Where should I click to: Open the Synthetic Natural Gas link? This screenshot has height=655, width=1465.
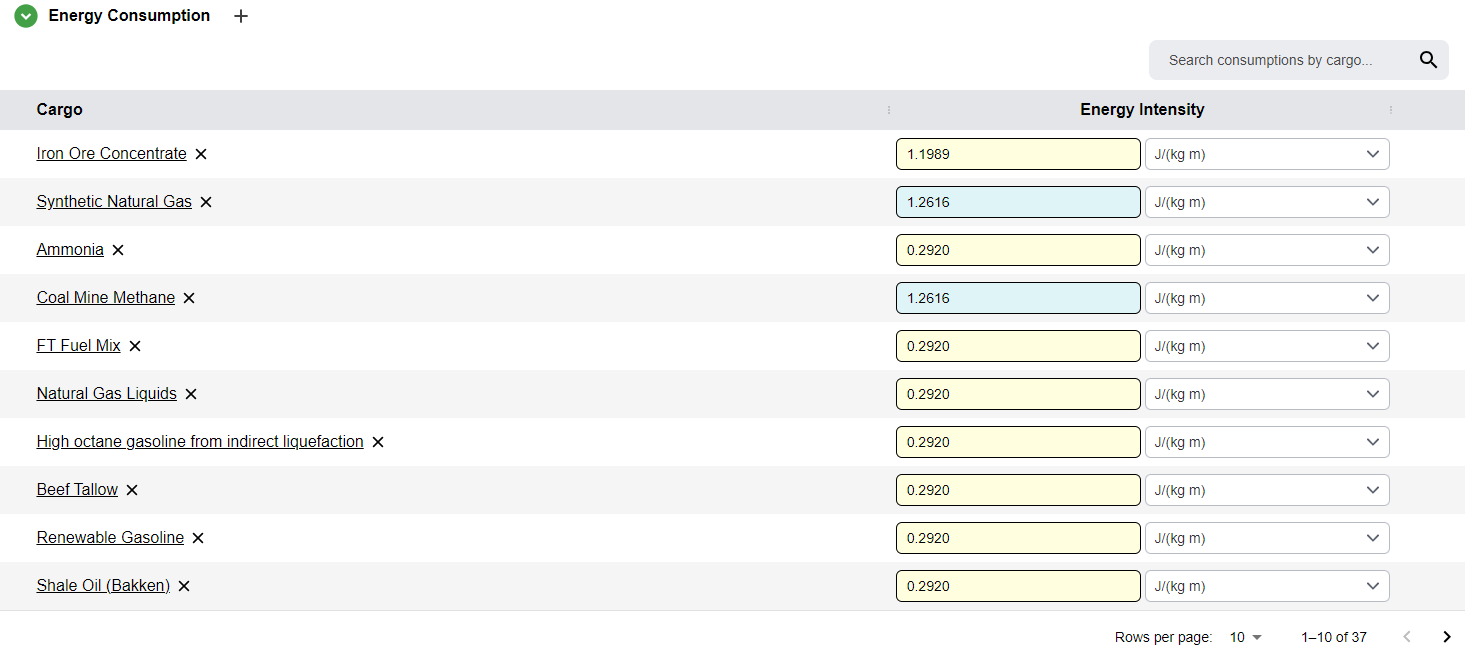[x=114, y=201]
